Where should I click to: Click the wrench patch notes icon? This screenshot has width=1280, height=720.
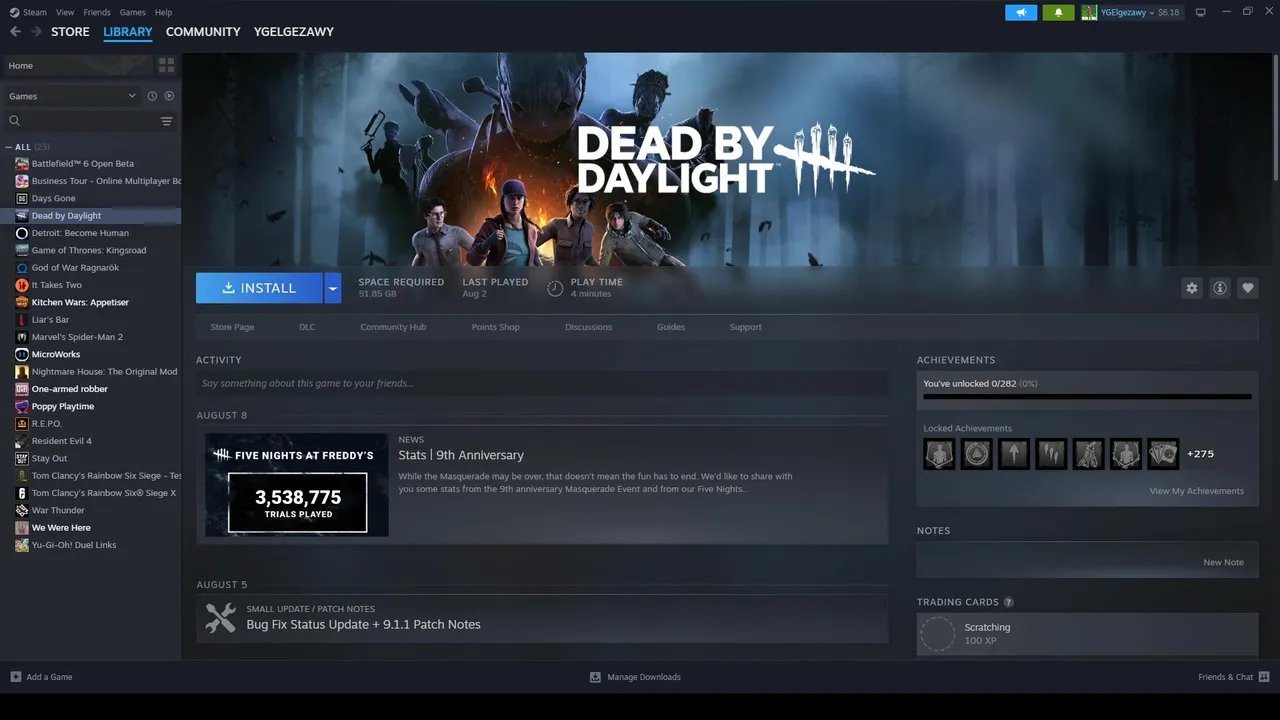tap(220, 618)
